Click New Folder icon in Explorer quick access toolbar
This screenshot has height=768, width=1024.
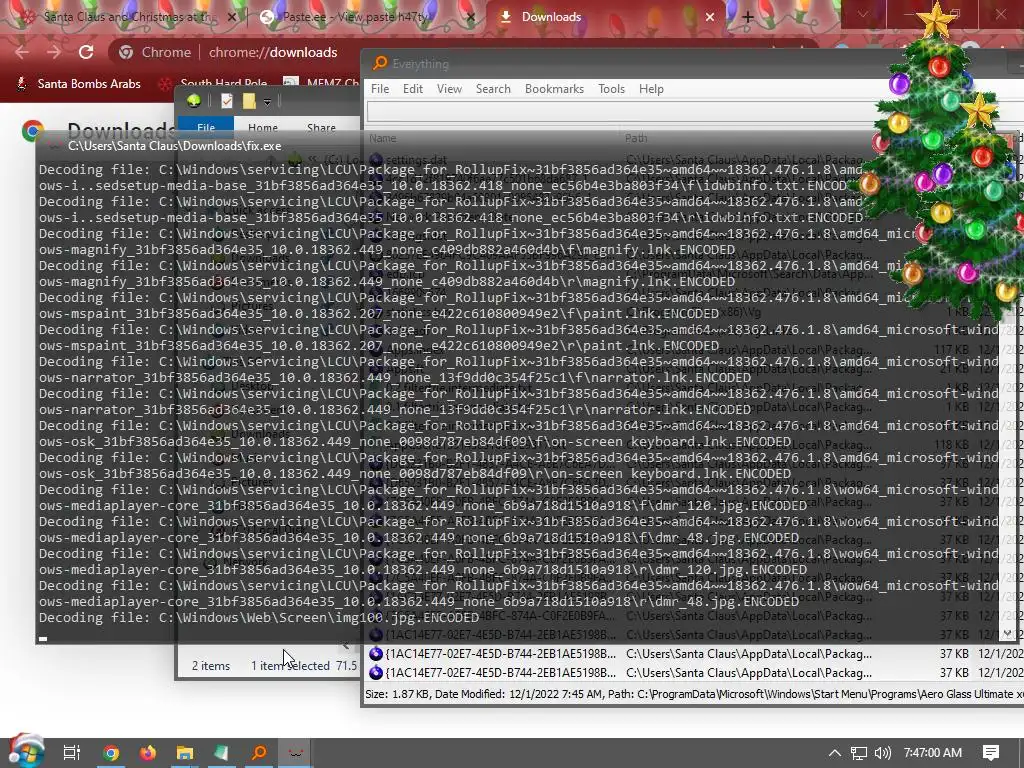[249, 101]
